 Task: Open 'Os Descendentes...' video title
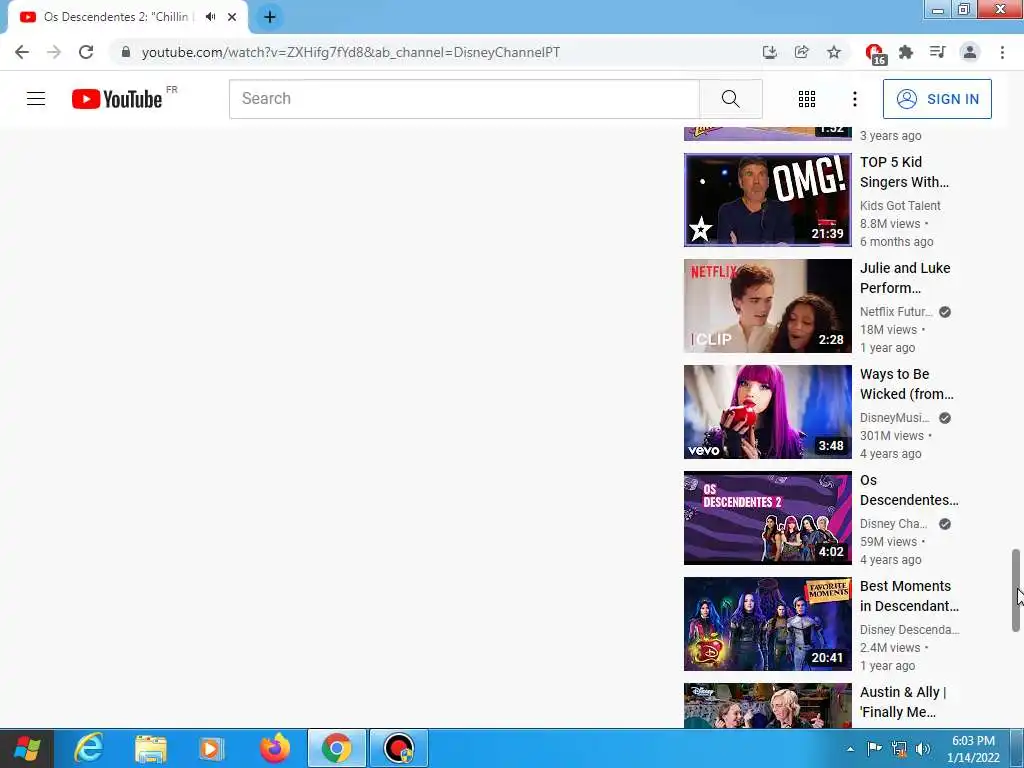(x=909, y=490)
